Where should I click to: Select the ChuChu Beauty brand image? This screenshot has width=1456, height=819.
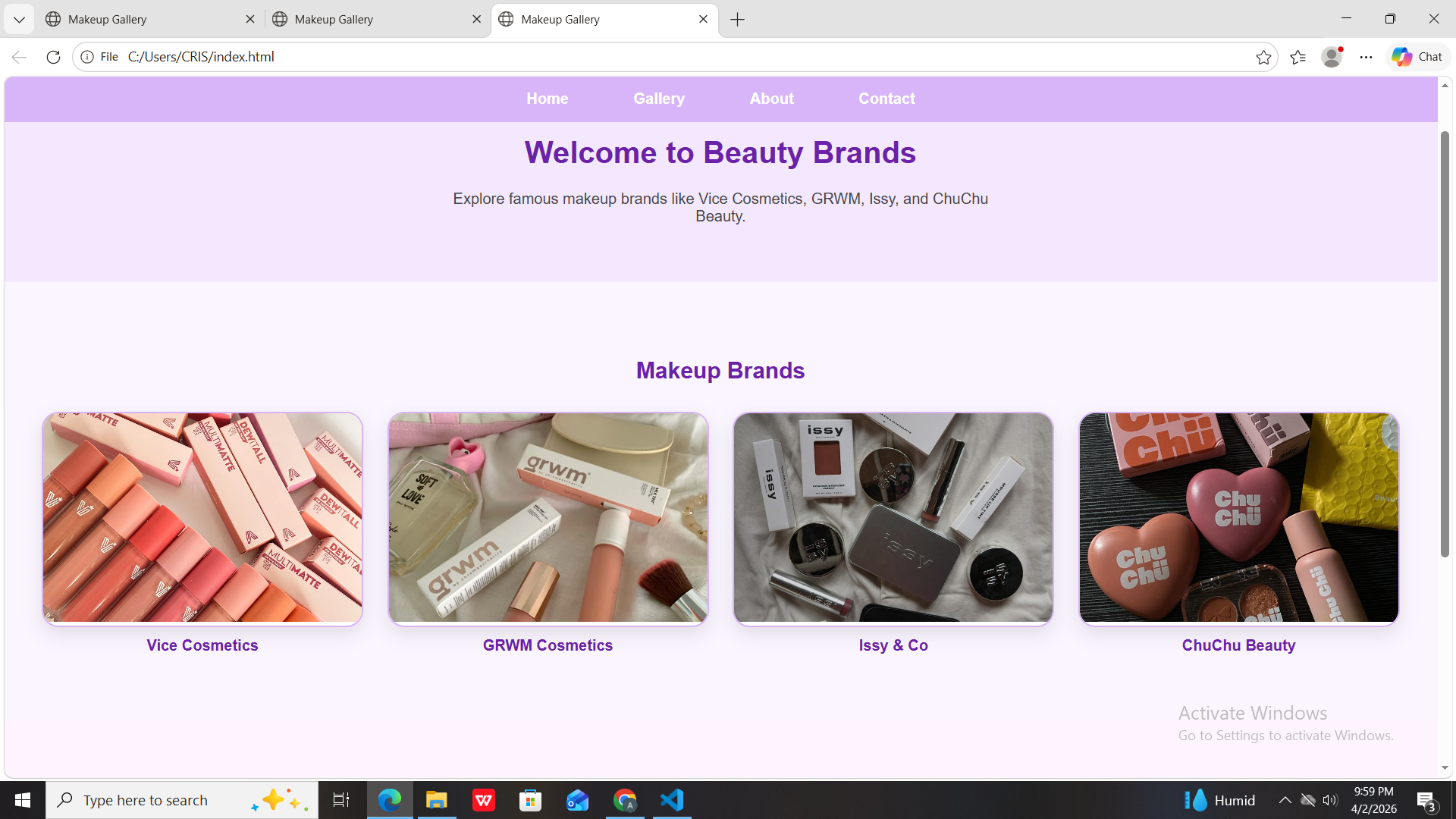[1238, 518]
